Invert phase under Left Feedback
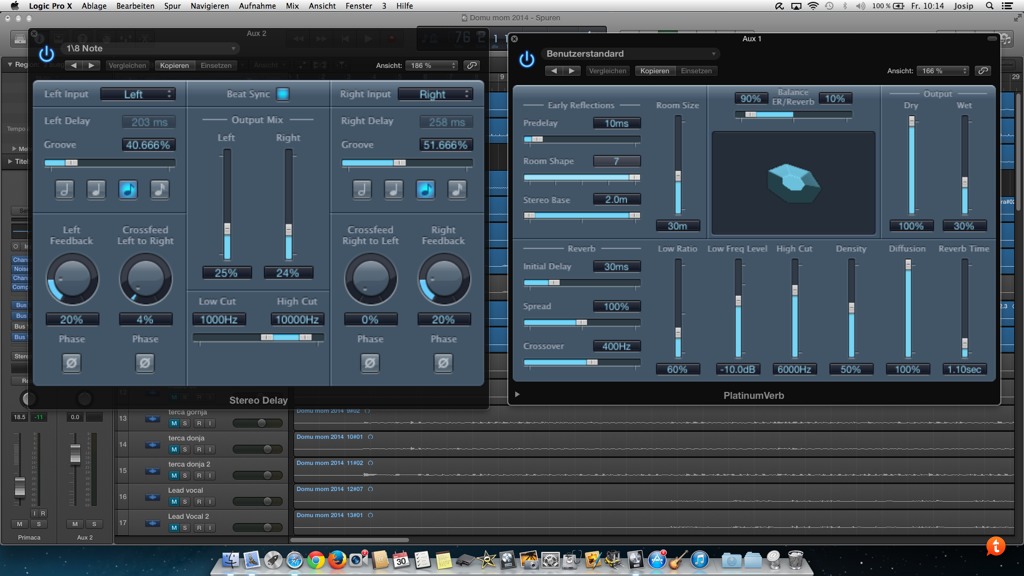 tap(71, 362)
